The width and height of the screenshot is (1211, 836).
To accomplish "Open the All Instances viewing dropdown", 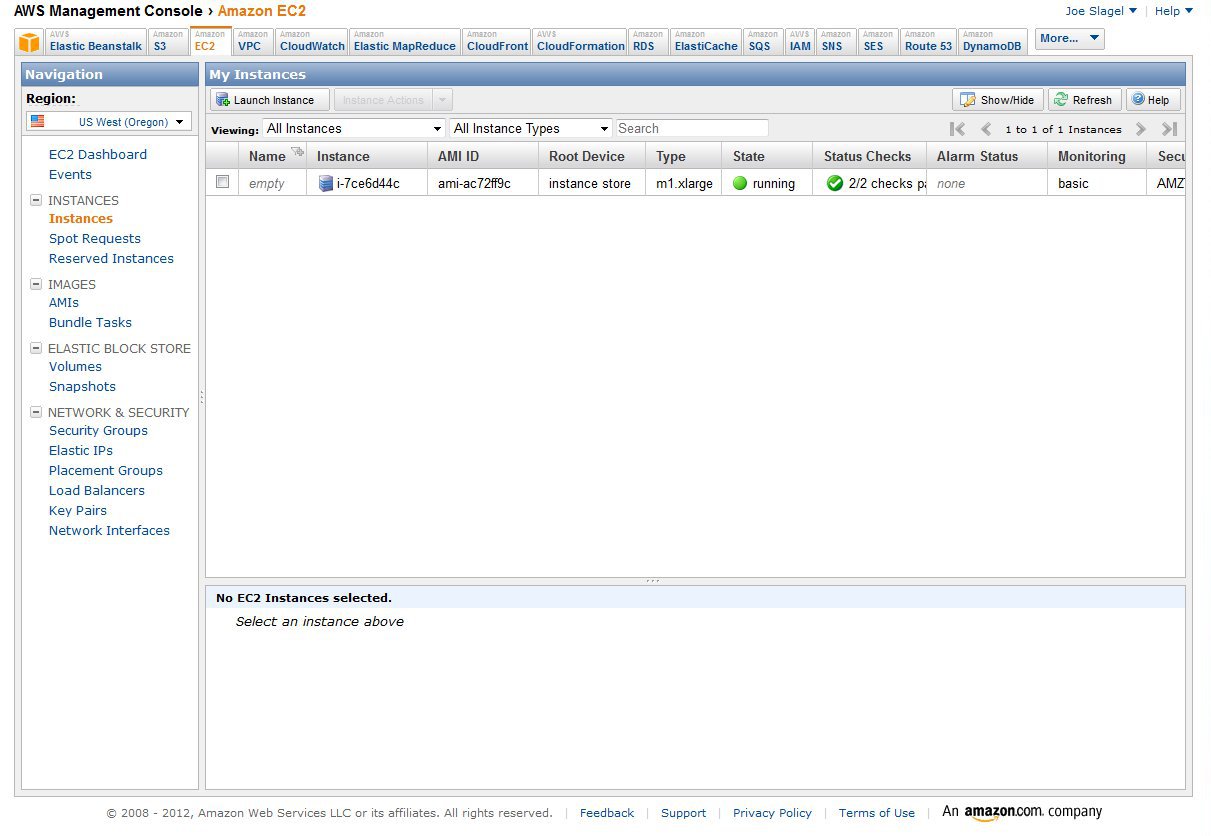I will pos(354,128).
